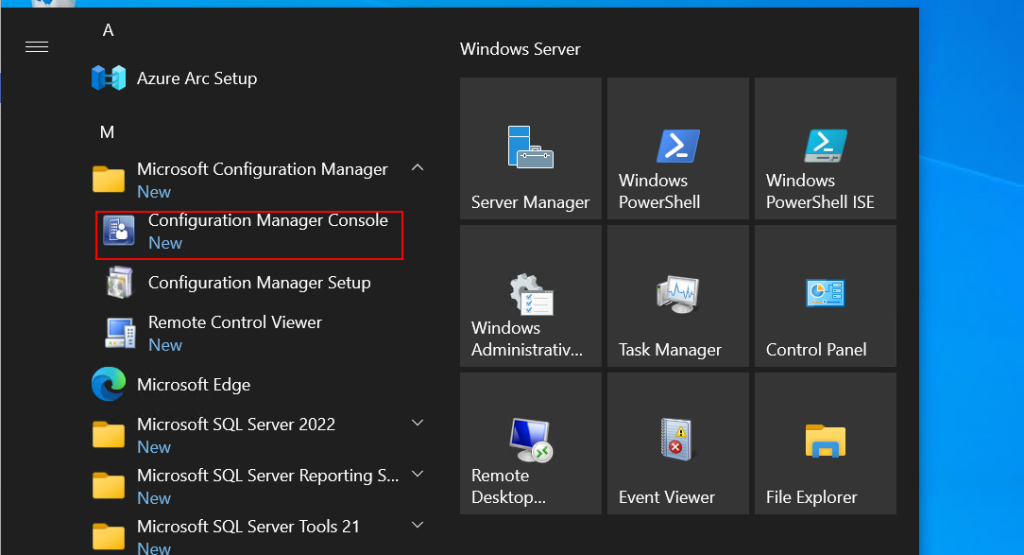Viewport: 1024px width, 555px height.
Task: Open the Control Panel tile
Action: point(825,295)
